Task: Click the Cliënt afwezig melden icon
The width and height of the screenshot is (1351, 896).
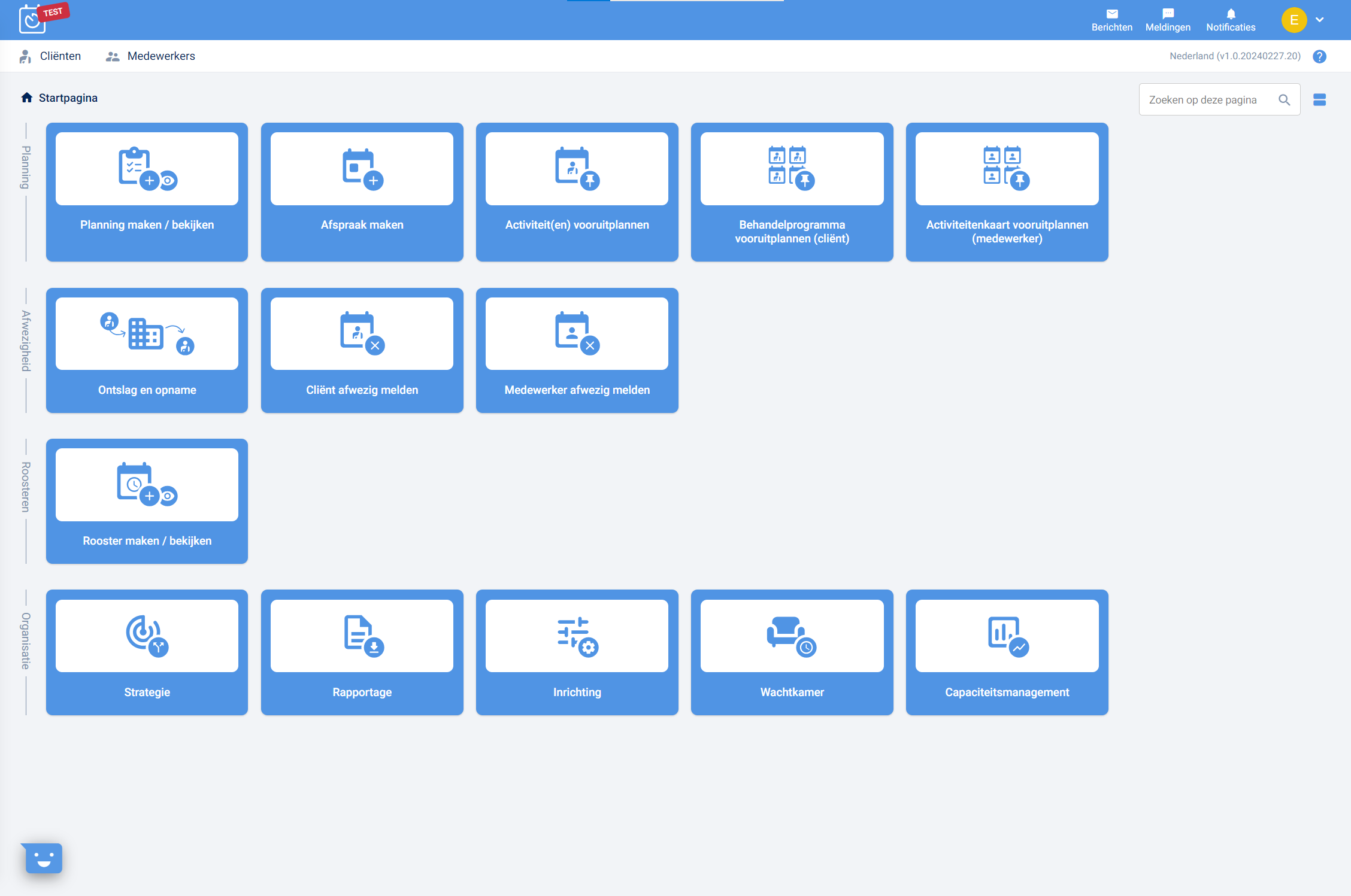Action: (362, 334)
